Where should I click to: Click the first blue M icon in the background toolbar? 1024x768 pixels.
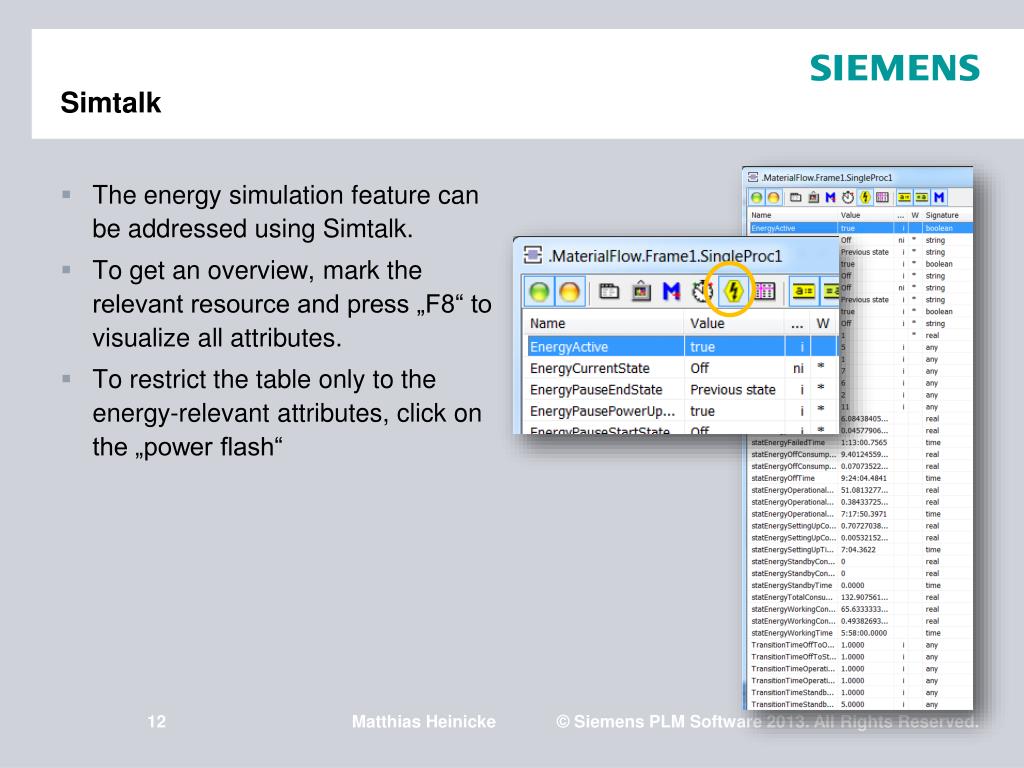[830, 197]
